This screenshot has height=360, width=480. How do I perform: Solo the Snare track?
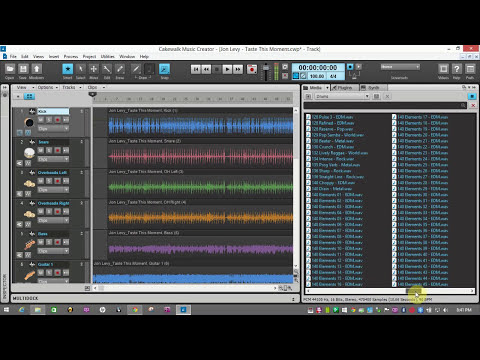click(x=49, y=150)
